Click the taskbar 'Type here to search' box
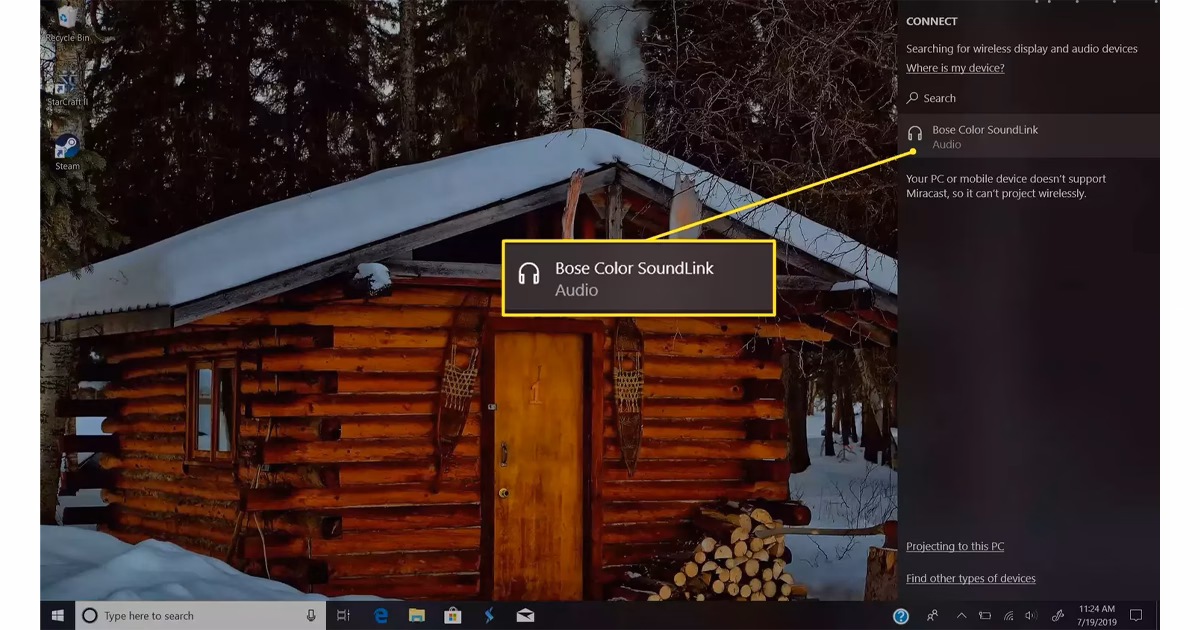This screenshot has height=630, width=1200. click(x=200, y=615)
